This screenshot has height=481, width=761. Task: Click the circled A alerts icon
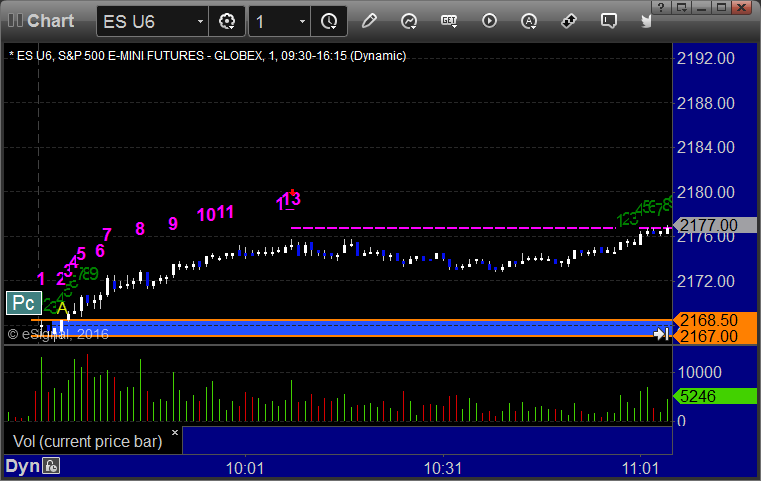pyautogui.click(x=529, y=20)
